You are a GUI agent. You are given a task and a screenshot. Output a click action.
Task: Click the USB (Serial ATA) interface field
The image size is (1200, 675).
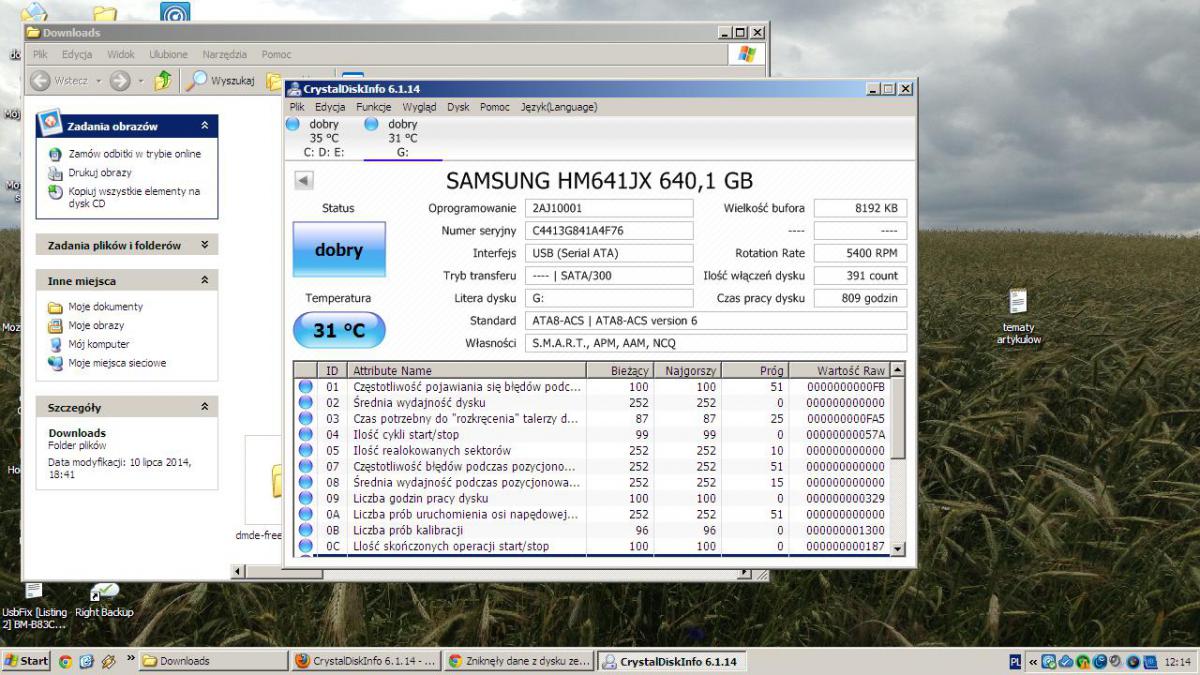[x=609, y=253]
